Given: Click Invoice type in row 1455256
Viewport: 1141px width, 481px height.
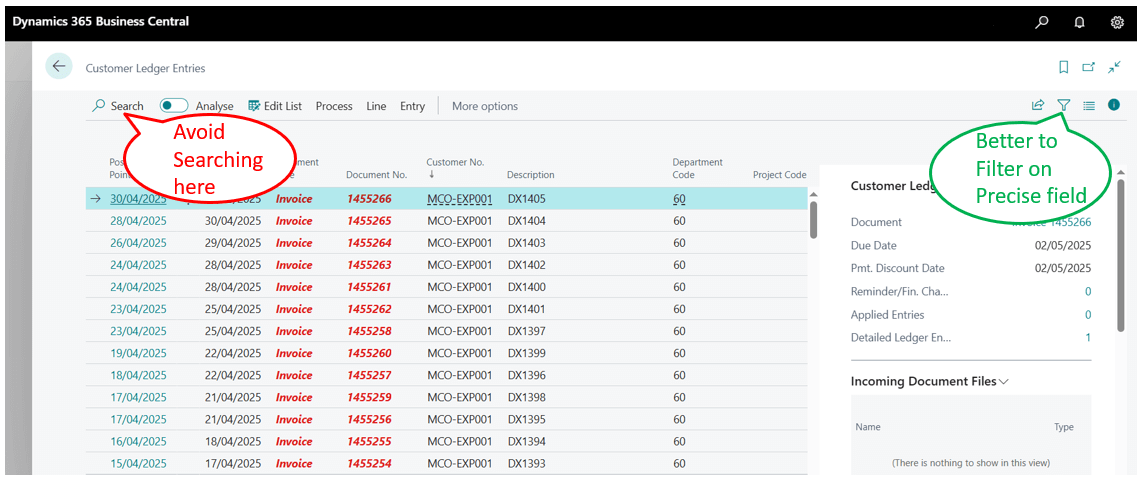Looking at the screenshot, I should pos(294,419).
